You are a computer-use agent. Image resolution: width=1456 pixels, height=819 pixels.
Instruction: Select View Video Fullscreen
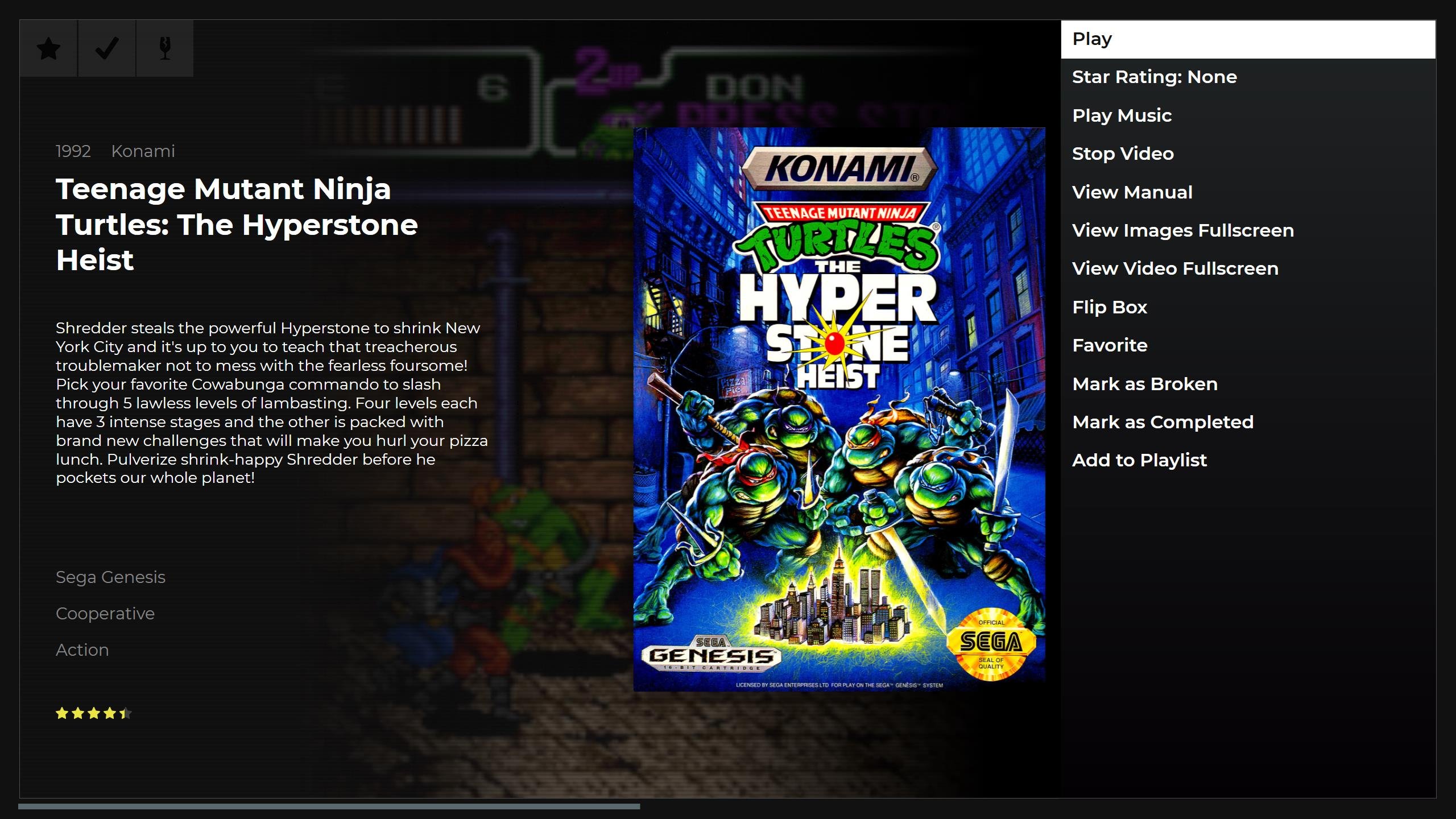[1248, 268]
